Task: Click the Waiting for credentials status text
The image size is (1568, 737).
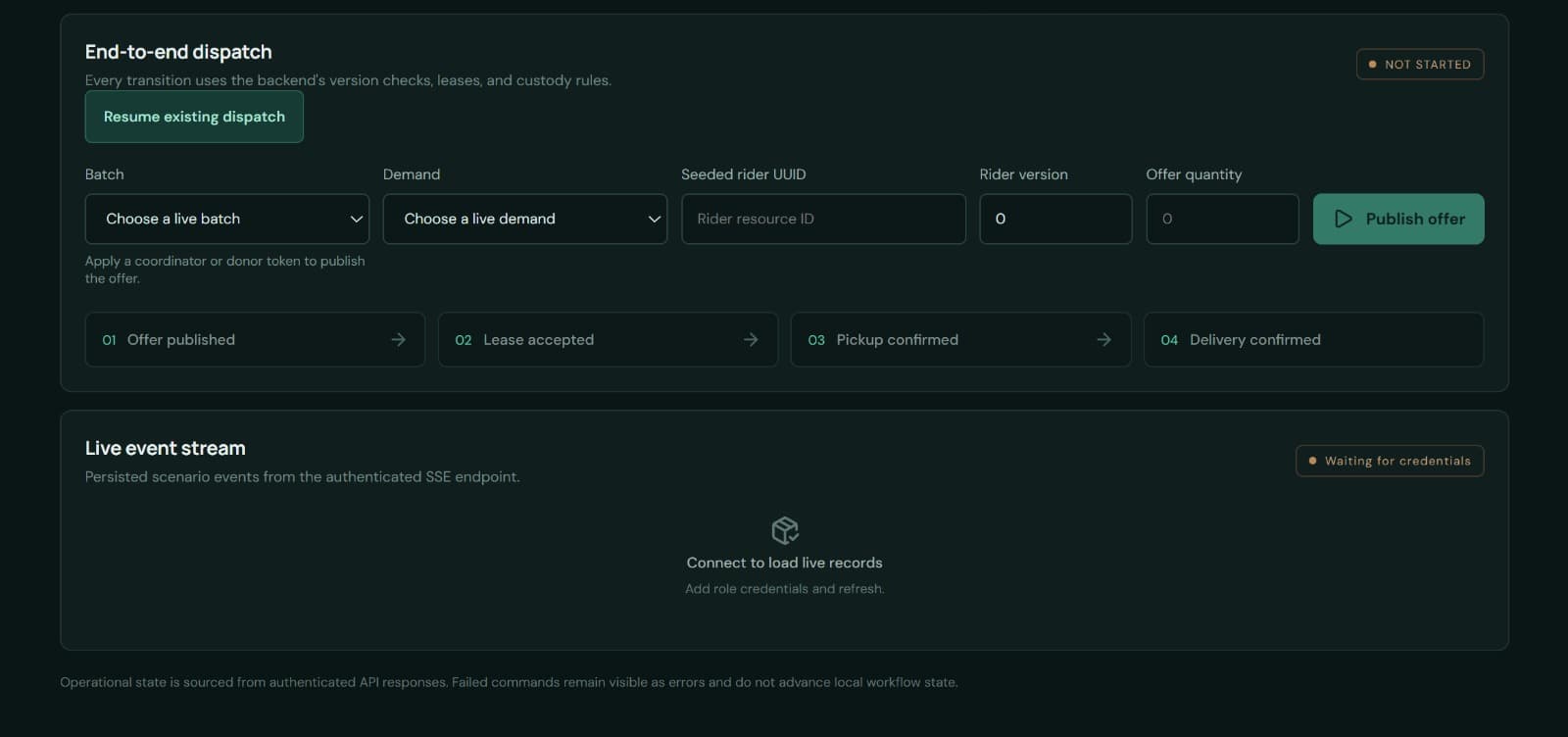Action: click(x=1397, y=461)
